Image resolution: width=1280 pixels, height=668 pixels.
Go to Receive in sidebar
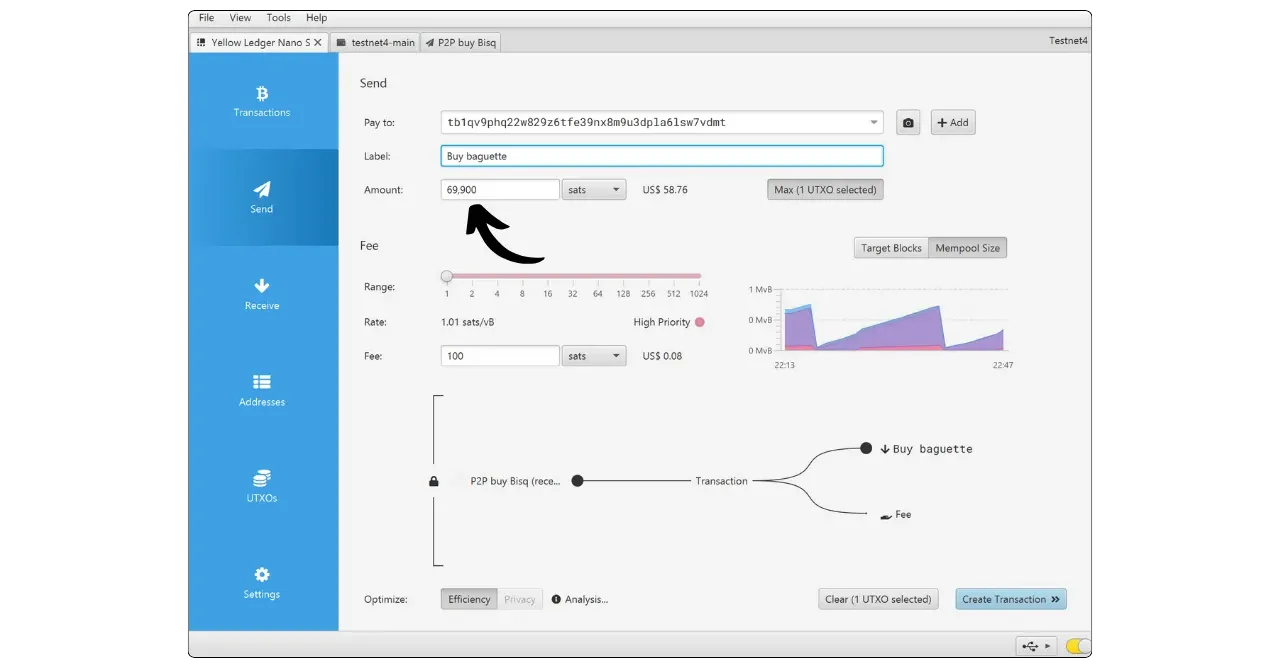click(x=262, y=294)
